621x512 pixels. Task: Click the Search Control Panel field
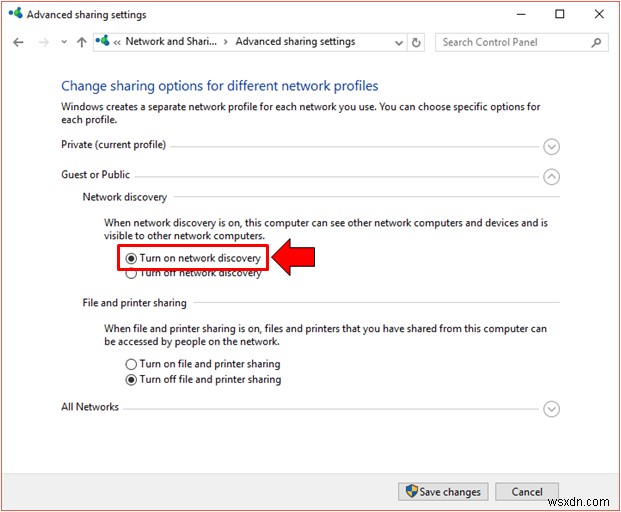pyautogui.click(x=522, y=42)
